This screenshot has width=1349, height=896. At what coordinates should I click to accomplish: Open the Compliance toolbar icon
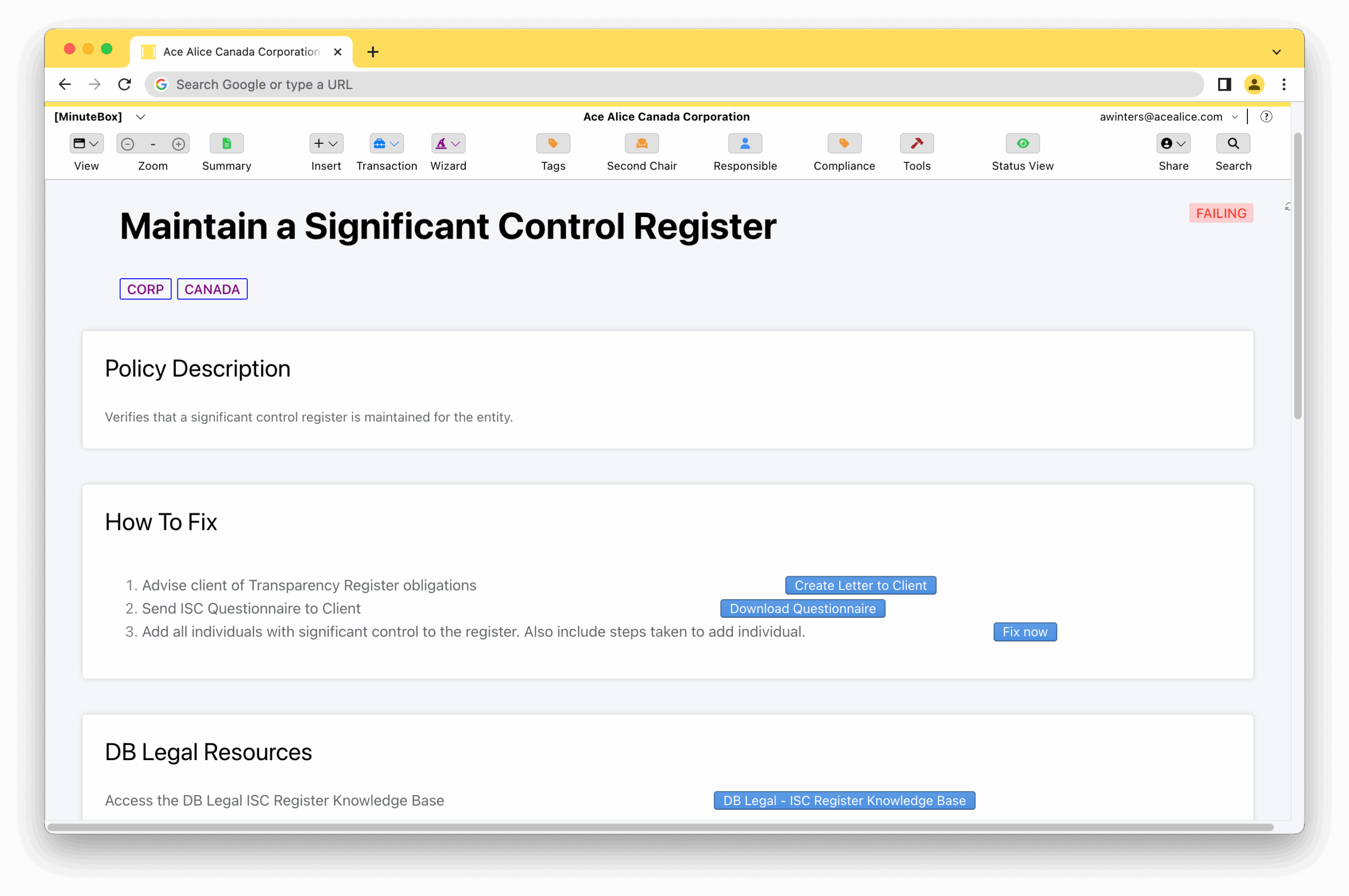[x=844, y=143]
